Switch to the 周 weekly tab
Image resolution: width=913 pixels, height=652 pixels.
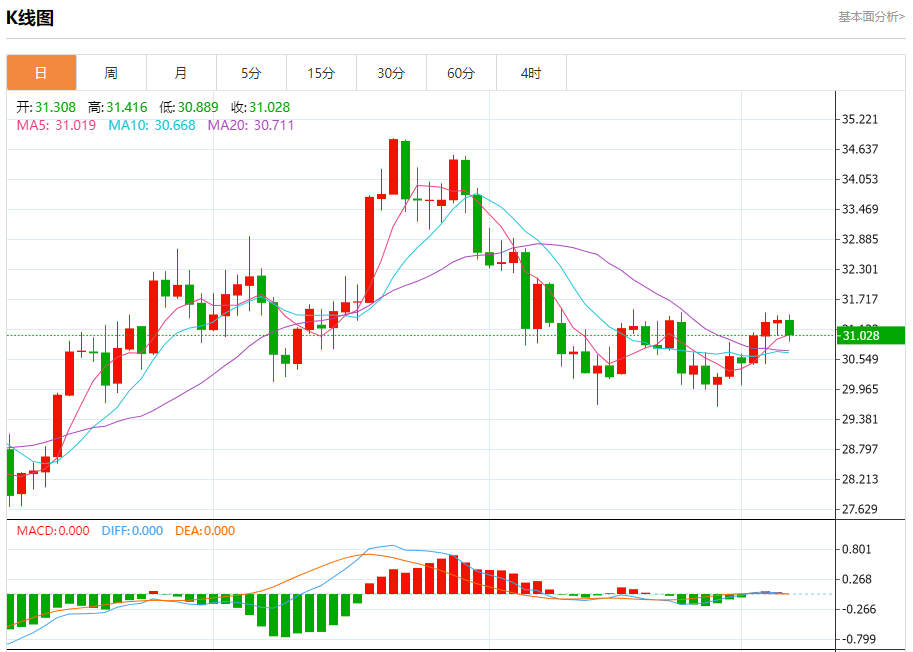coord(111,73)
